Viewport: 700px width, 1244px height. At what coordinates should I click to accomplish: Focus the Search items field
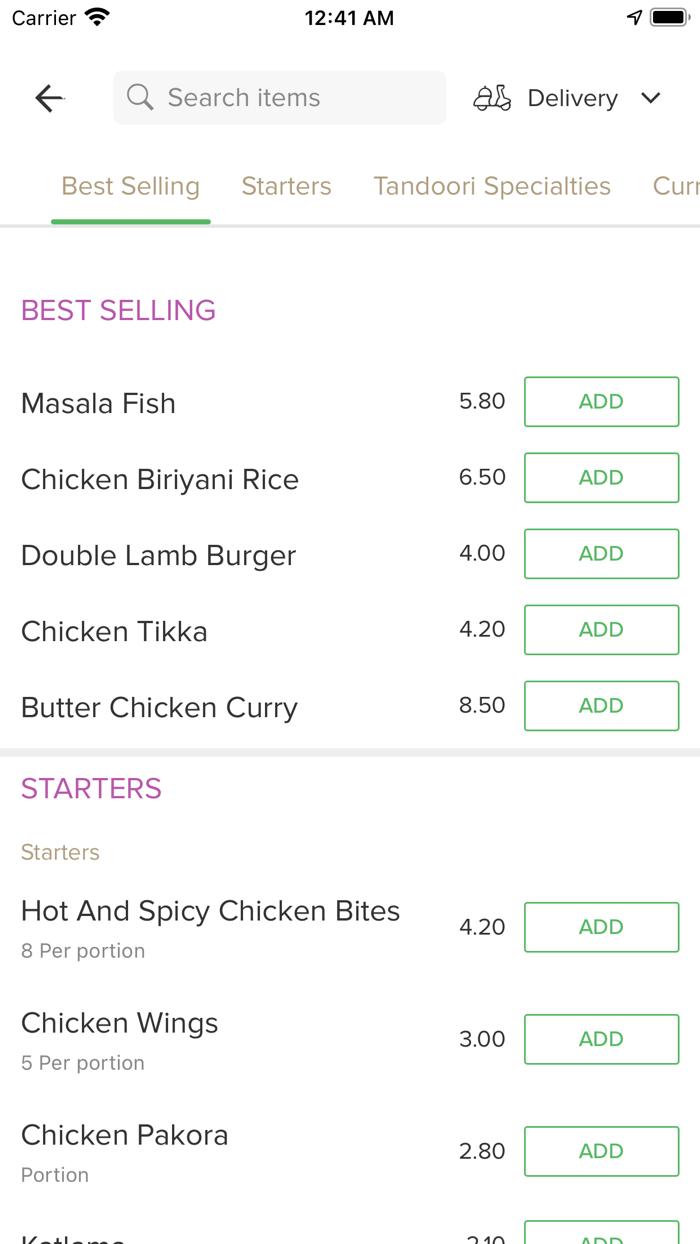coord(280,98)
